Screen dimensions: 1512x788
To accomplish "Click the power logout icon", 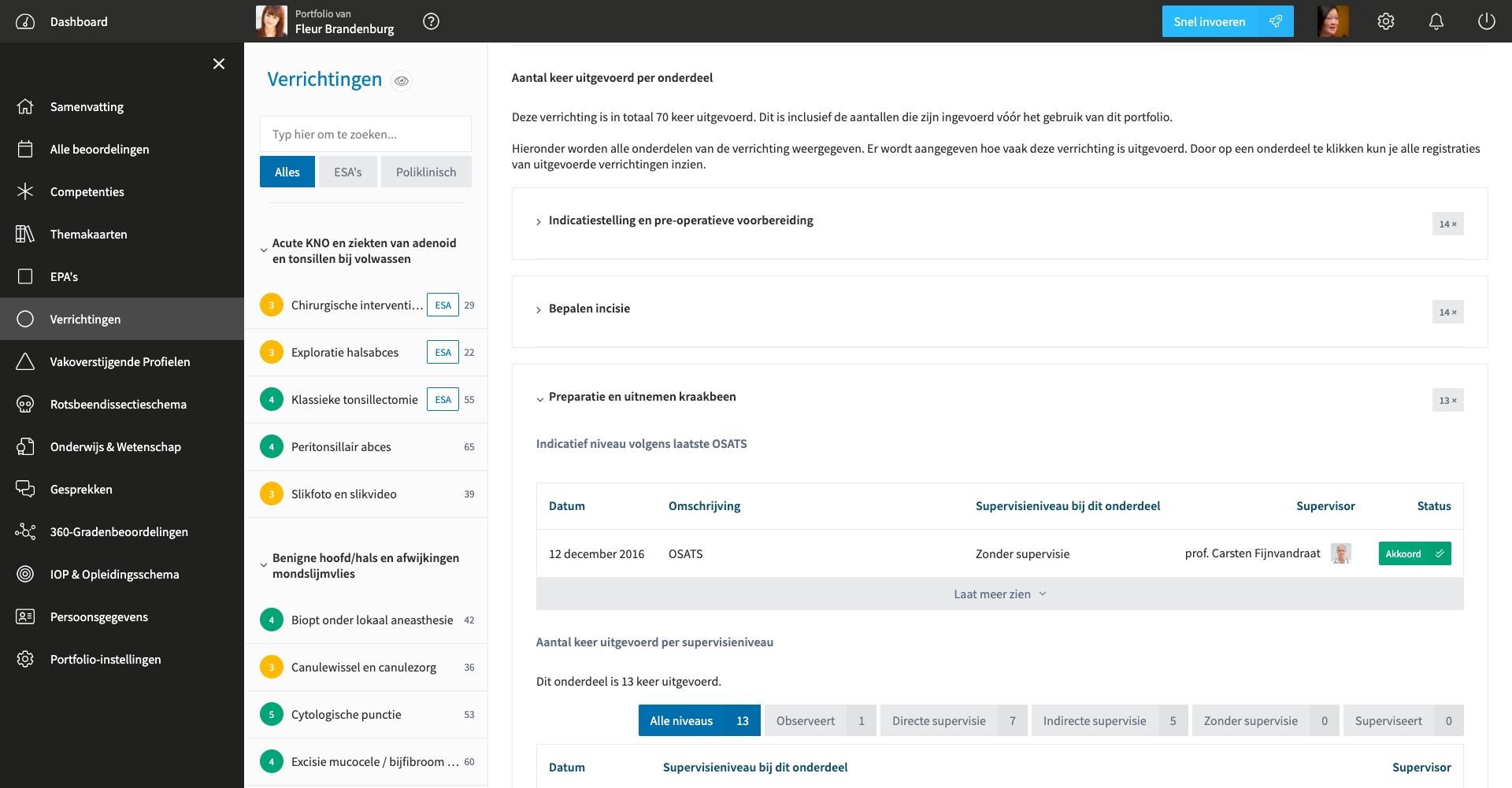I will click(x=1487, y=21).
